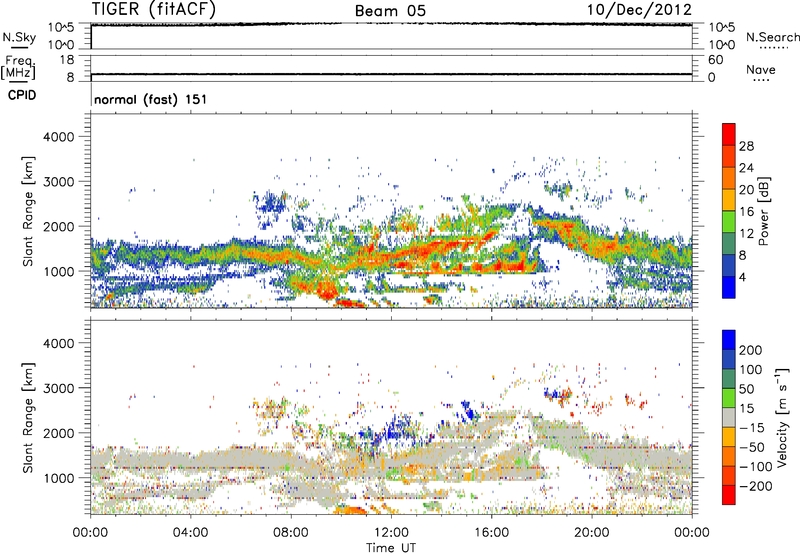Click the "Time UT" axis title

(x=391, y=548)
